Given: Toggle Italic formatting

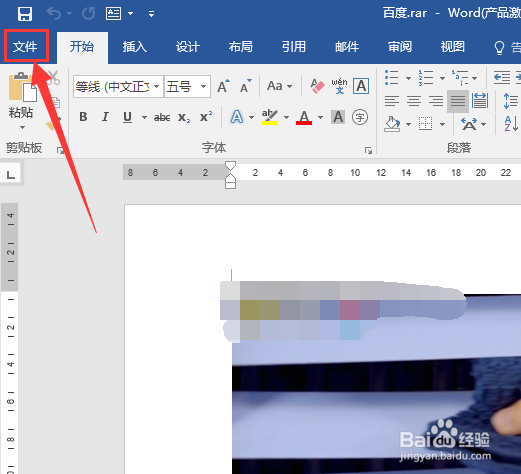Looking at the screenshot, I should pyautogui.click(x=105, y=117).
